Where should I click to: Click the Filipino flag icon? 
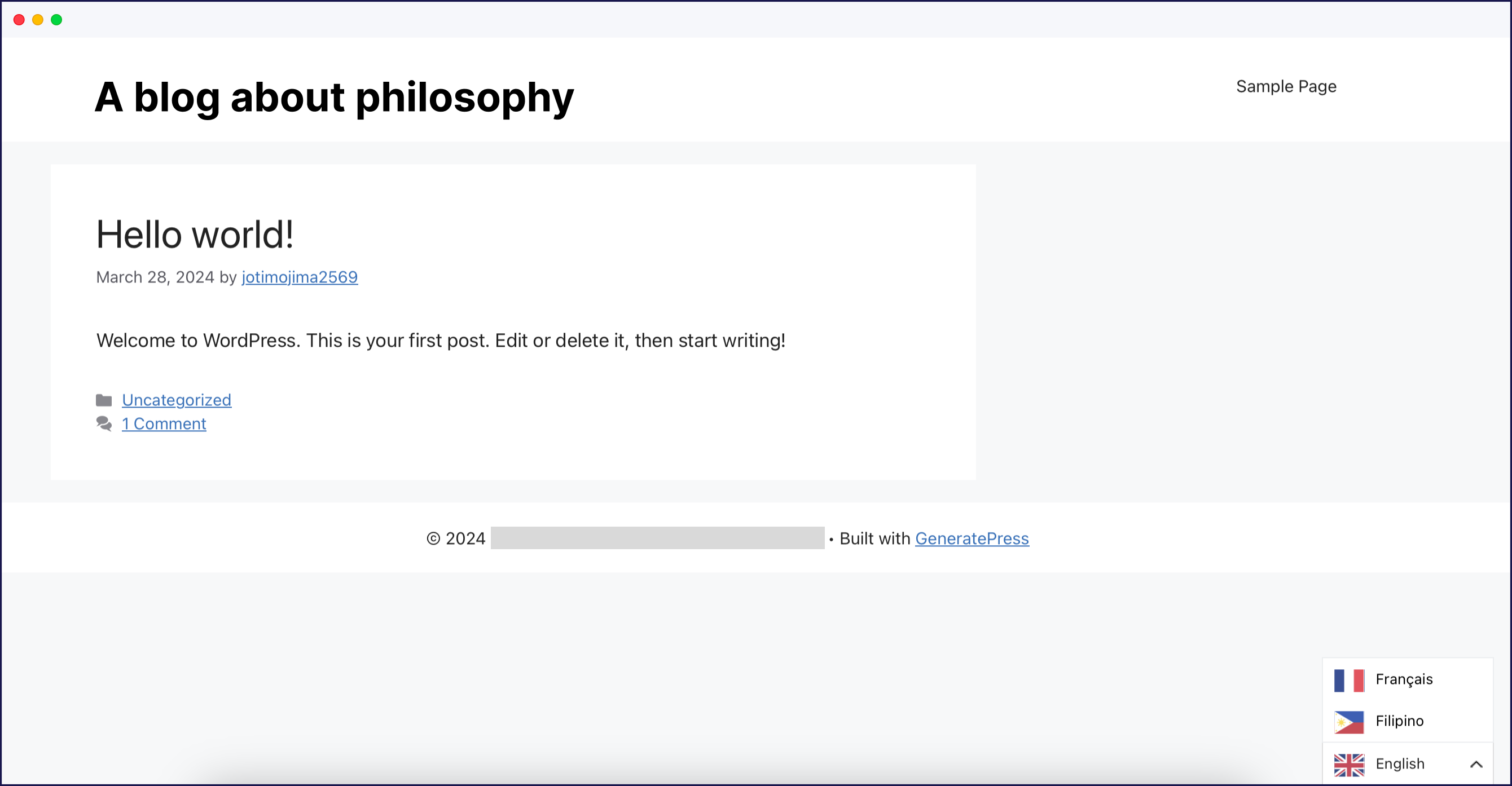(1349, 721)
